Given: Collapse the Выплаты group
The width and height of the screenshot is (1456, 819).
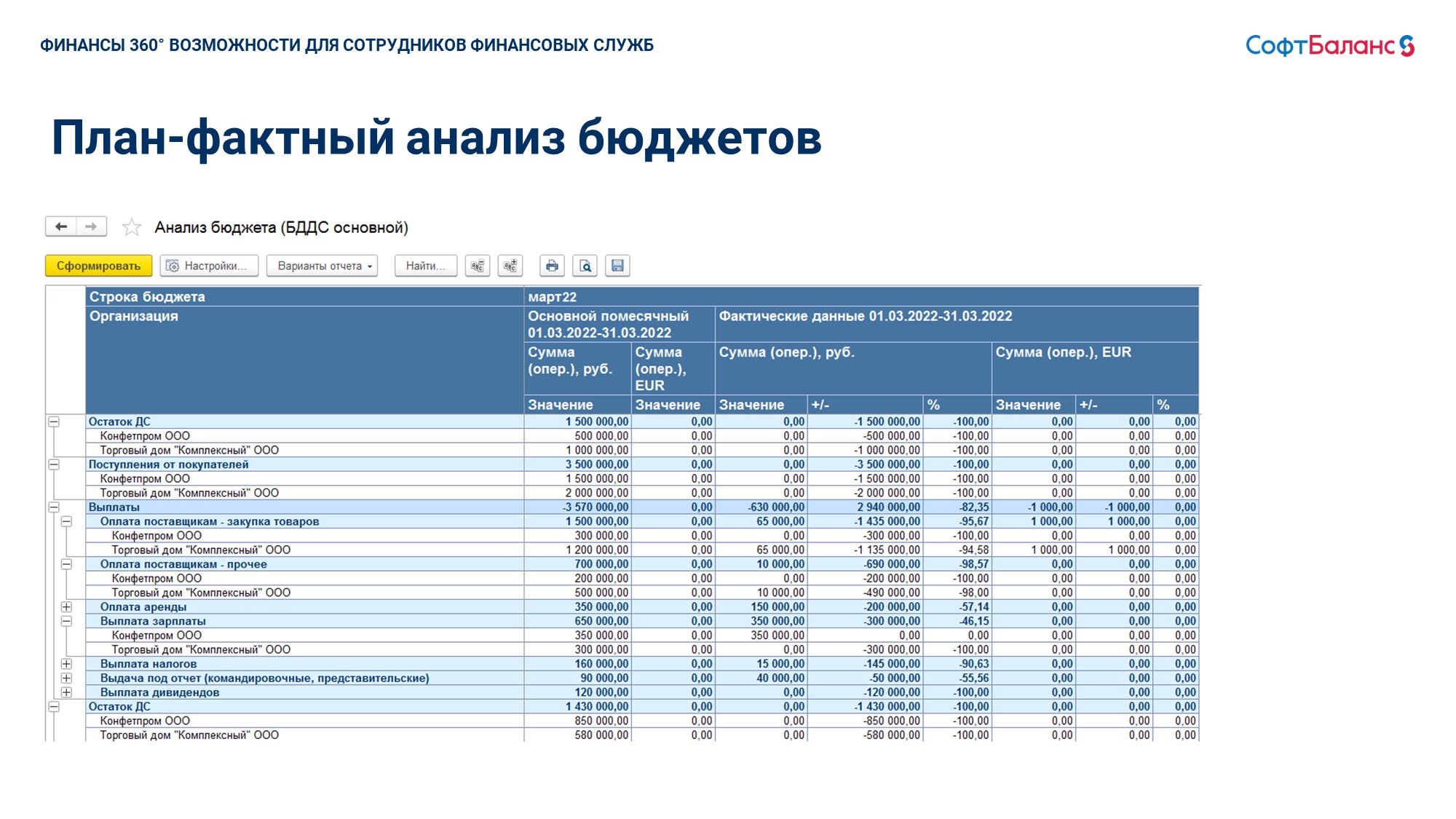Looking at the screenshot, I should pos(54,507).
